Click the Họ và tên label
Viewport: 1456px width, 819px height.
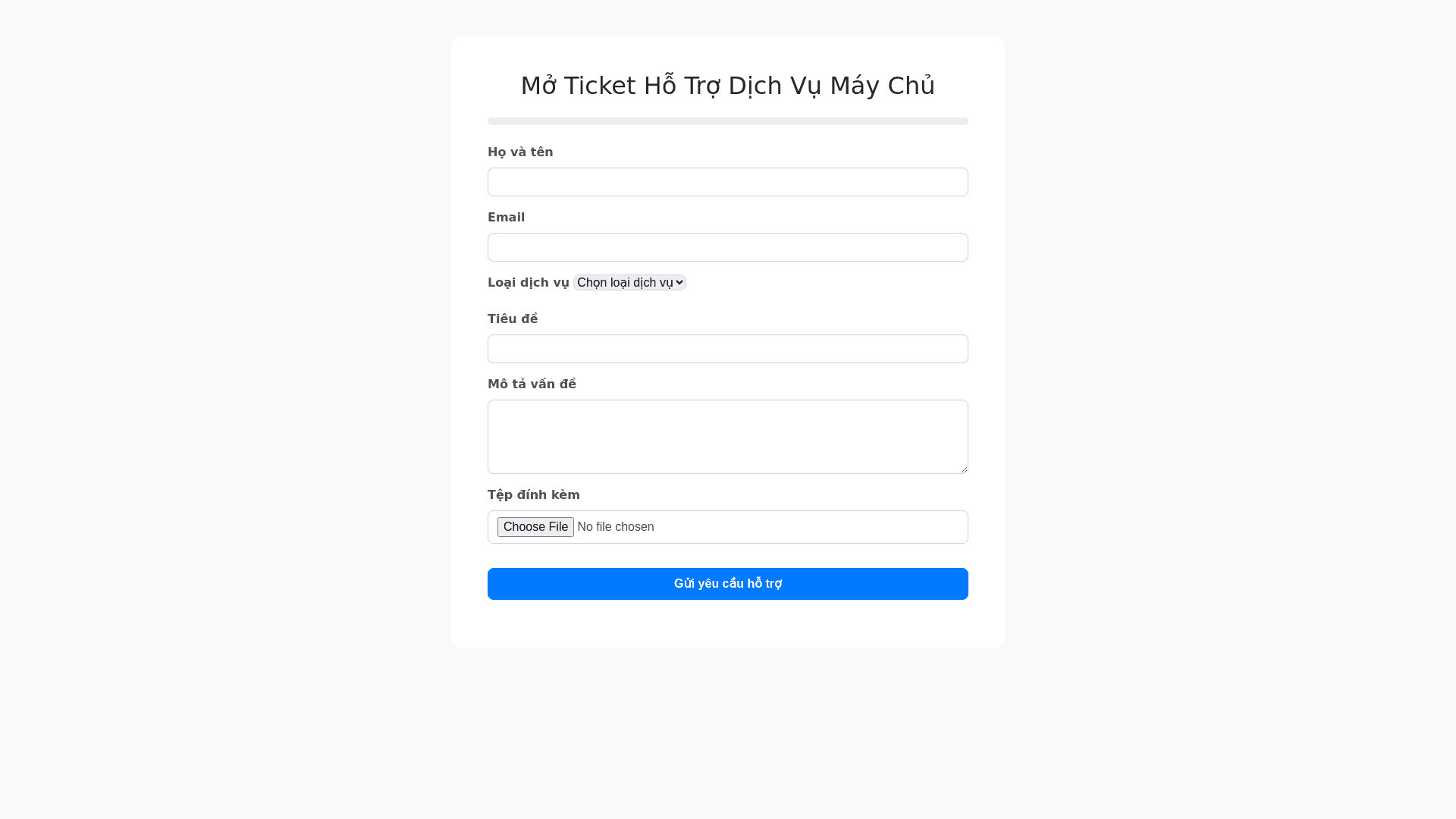click(x=520, y=152)
